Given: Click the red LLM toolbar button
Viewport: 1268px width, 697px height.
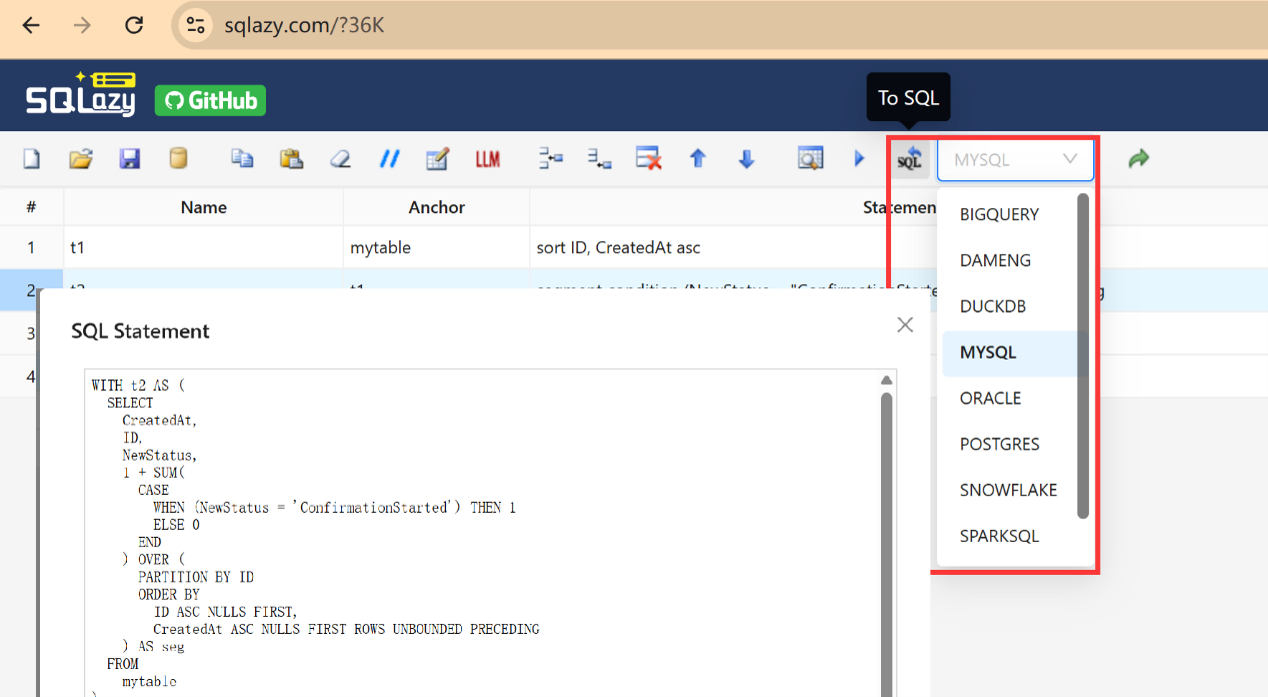Looking at the screenshot, I should [487, 159].
